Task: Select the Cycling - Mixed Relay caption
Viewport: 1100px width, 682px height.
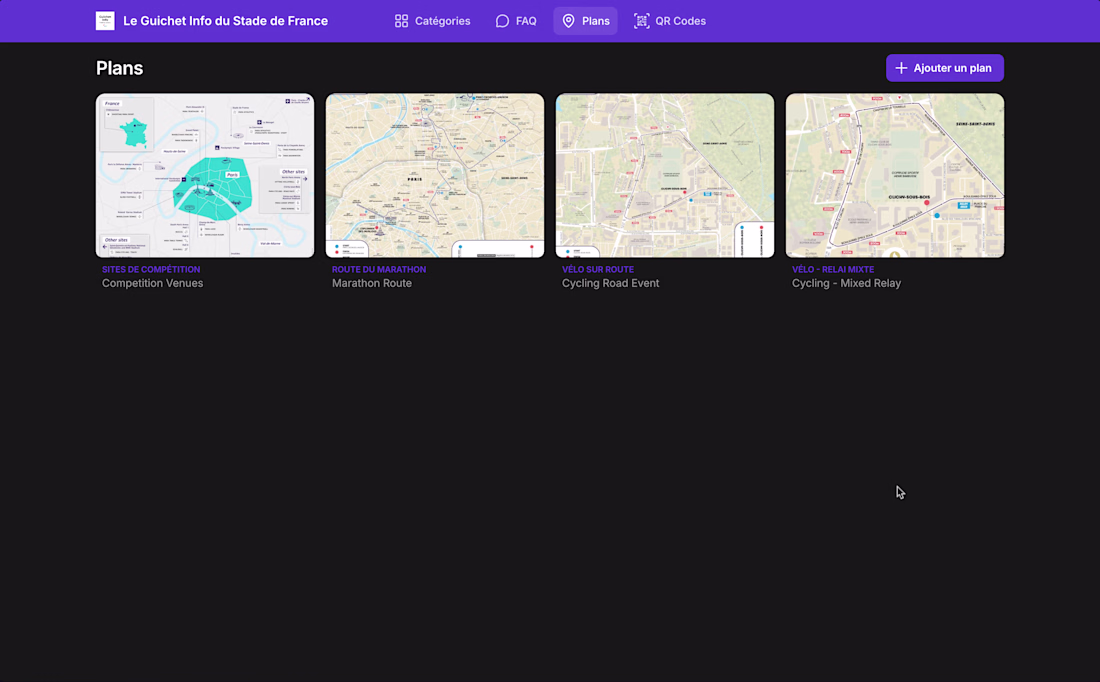Action: click(x=846, y=283)
